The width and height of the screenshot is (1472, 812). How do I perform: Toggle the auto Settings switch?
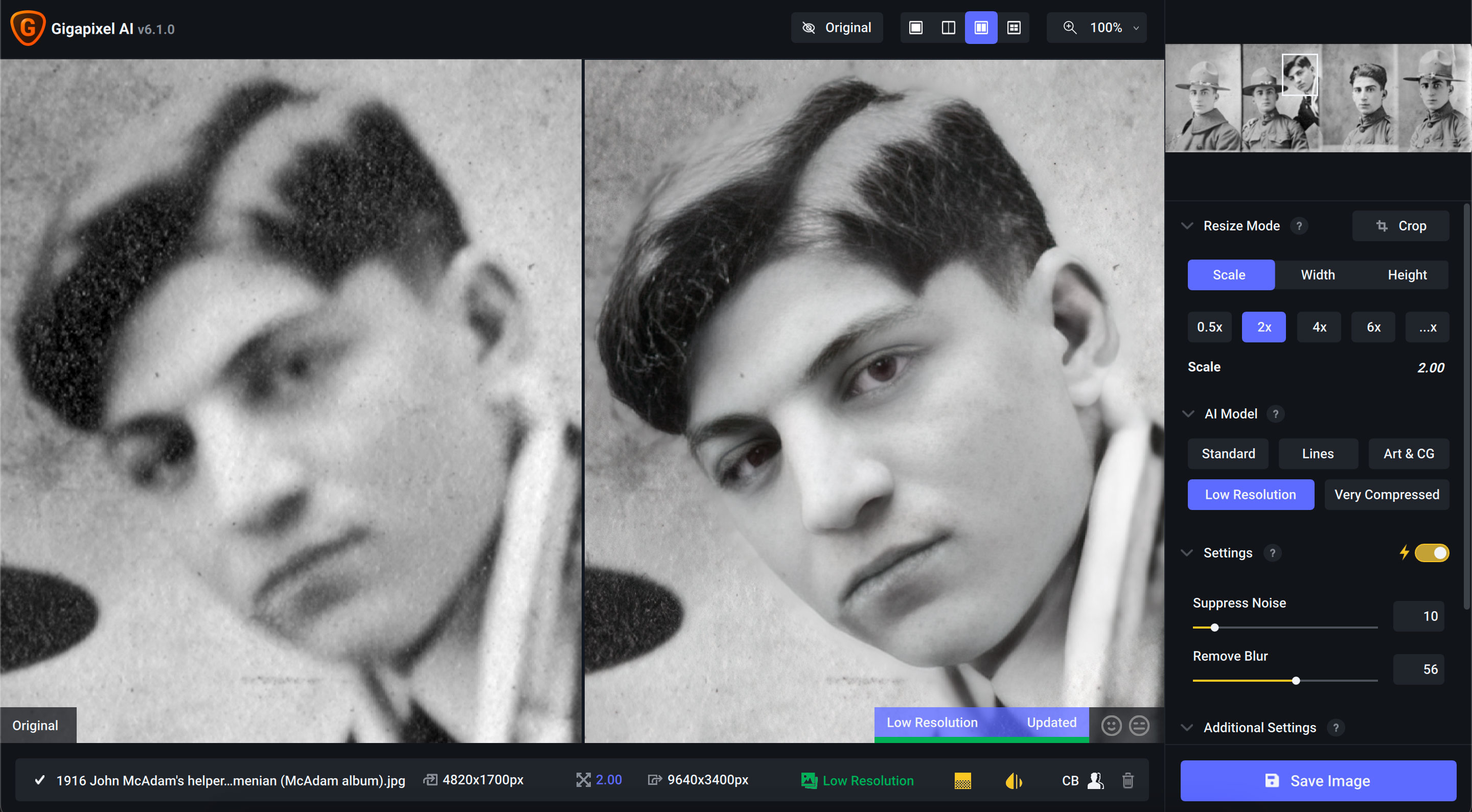[x=1432, y=552]
